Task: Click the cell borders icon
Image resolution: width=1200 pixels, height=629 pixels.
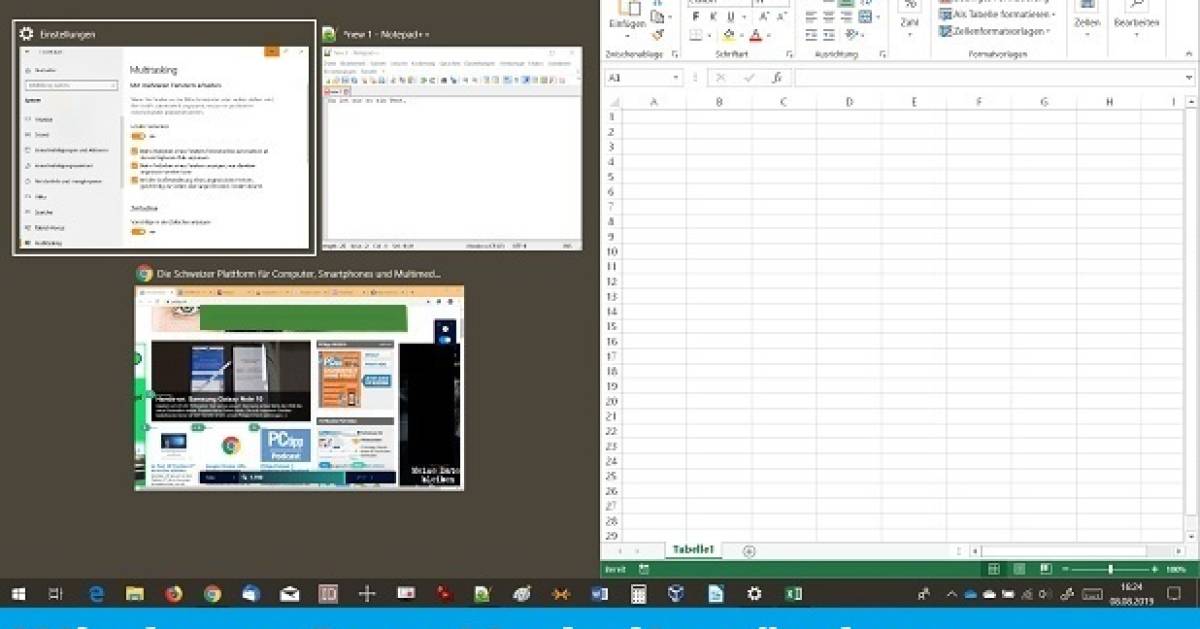Action: coord(696,35)
